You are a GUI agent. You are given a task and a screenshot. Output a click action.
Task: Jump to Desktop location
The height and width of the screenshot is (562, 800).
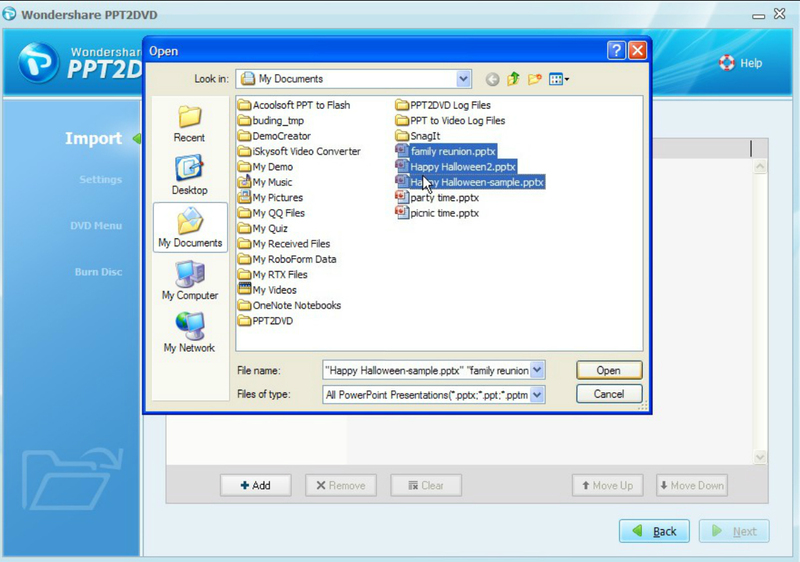click(x=189, y=175)
